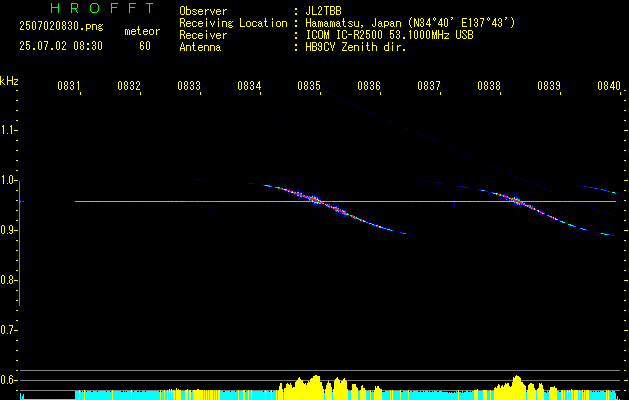Screen dimensions: 629x400
Task: Click the 1.0 kHz axis label
Action: [x=8, y=180]
